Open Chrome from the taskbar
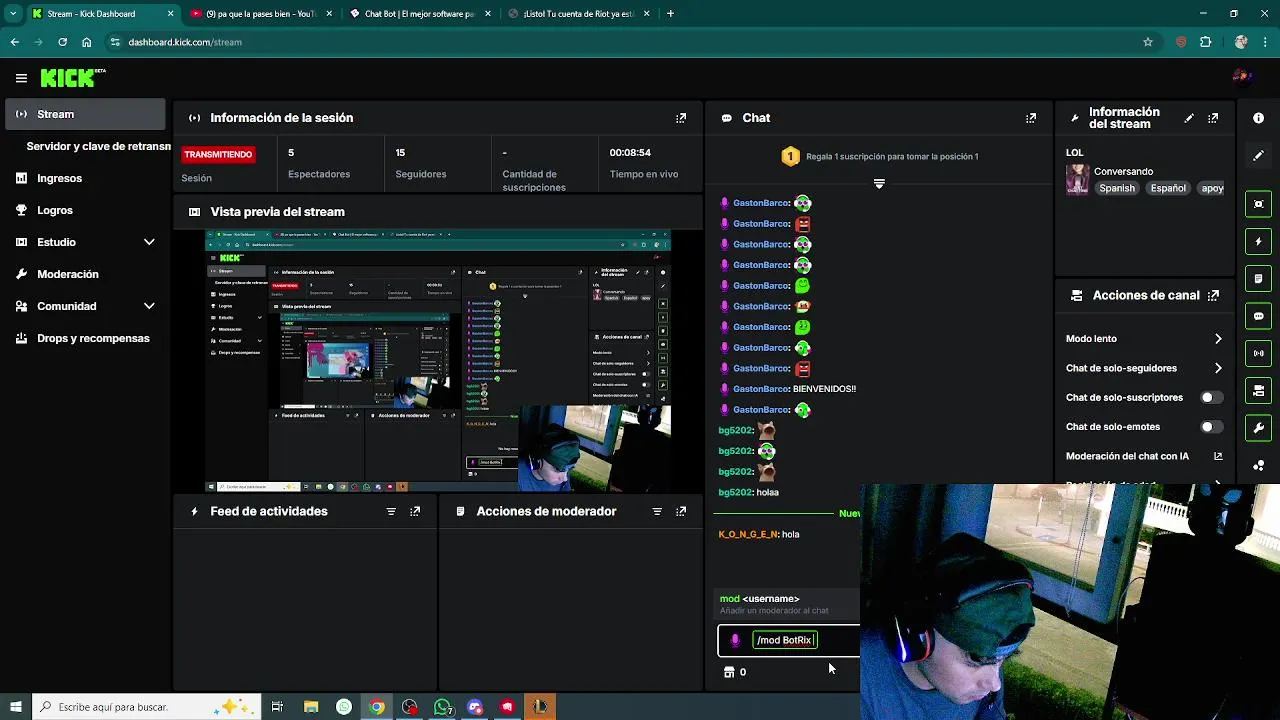1280x720 pixels. 377,707
